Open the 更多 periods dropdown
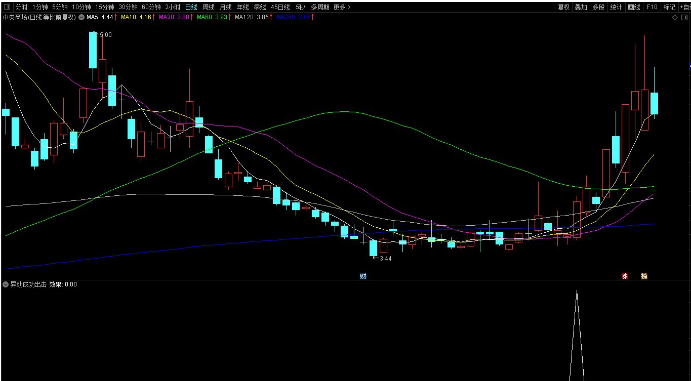This screenshot has width=691, height=381. coord(342,7)
